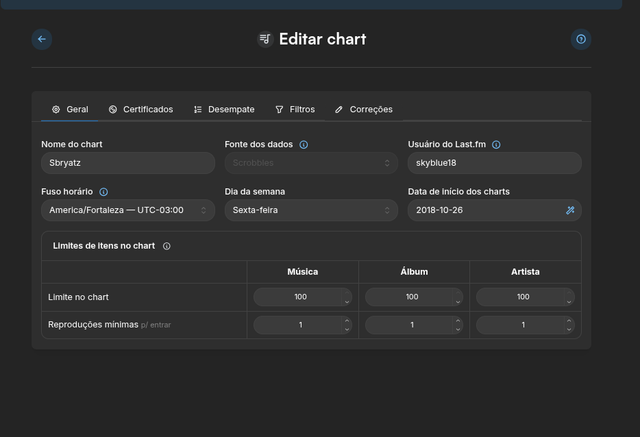Increase Artista limite no chart stepper
Image resolution: width=640 pixels, height=437 pixels.
pyautogui.click(x=569, y=292)
